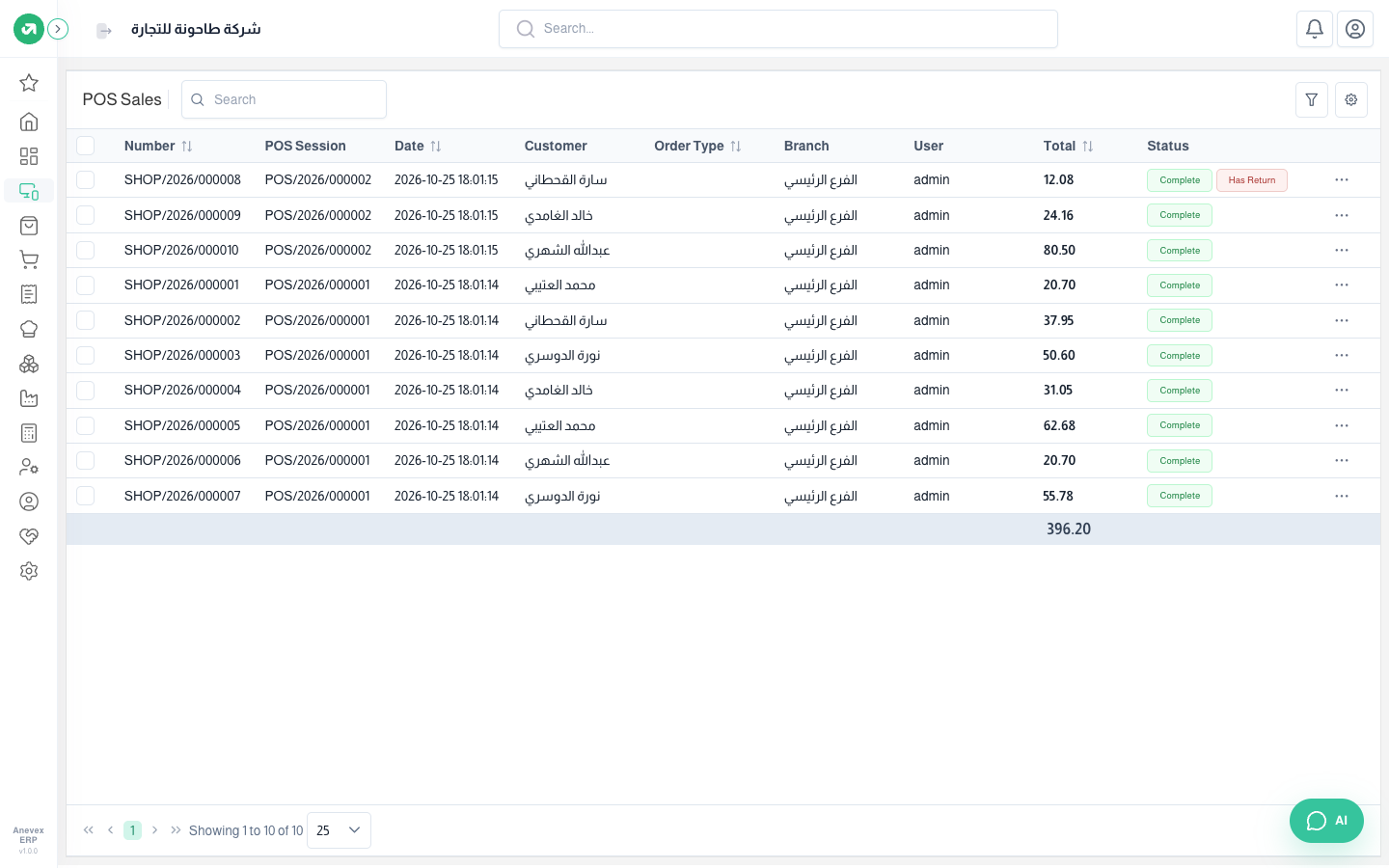Expand the sidebar with the chevron button
The height and width of the screenshot is (868, 1389).
point(58,29)
